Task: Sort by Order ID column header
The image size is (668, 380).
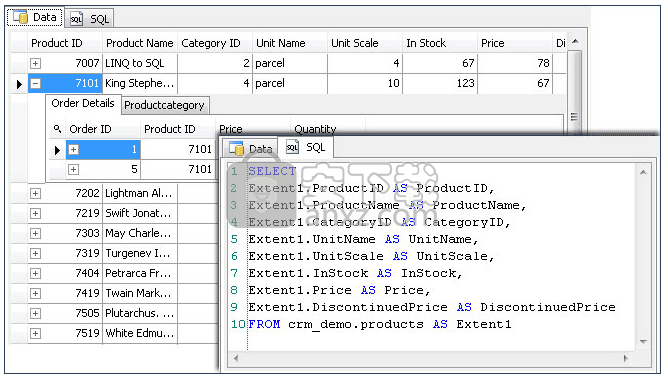Action: pyautogui.click(x=103, y=129)
